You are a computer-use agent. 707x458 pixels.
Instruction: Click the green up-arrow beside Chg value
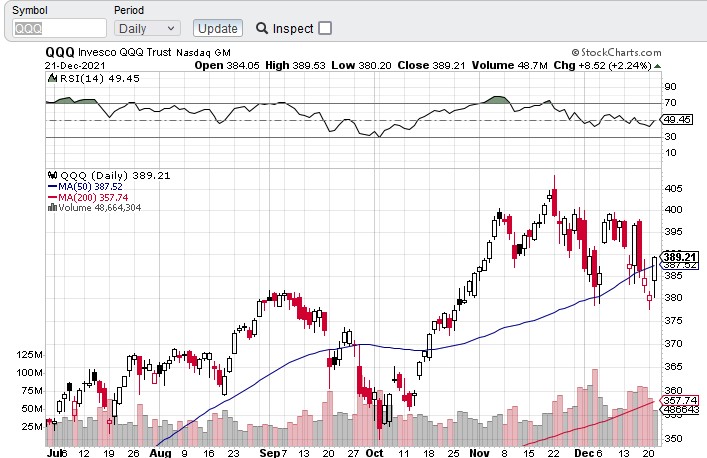pos(657,66)
